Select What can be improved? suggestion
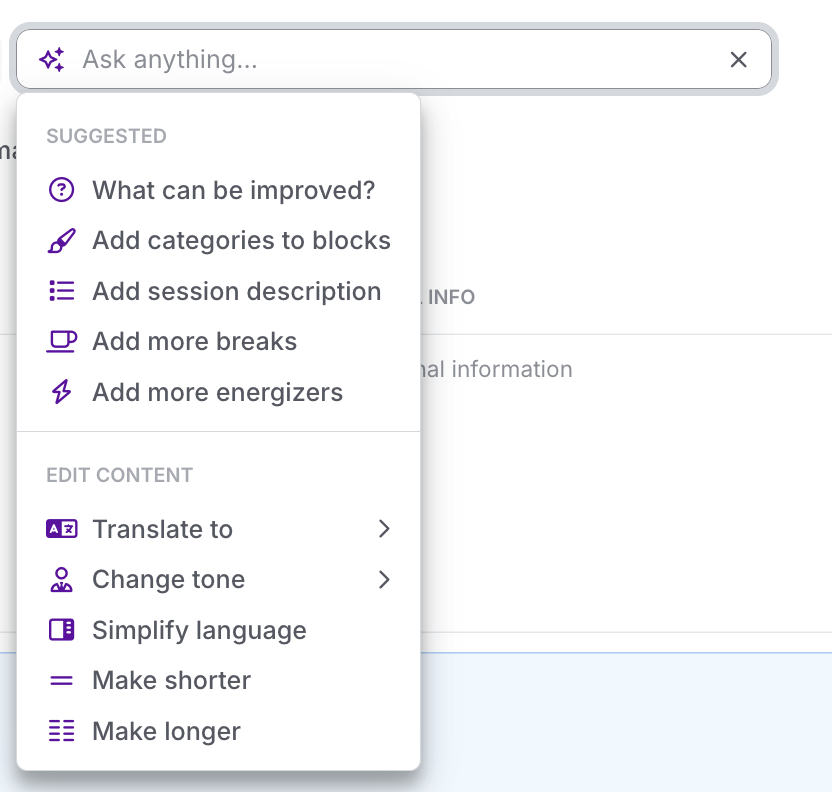 pyautogui.click(x=233, y=190)
